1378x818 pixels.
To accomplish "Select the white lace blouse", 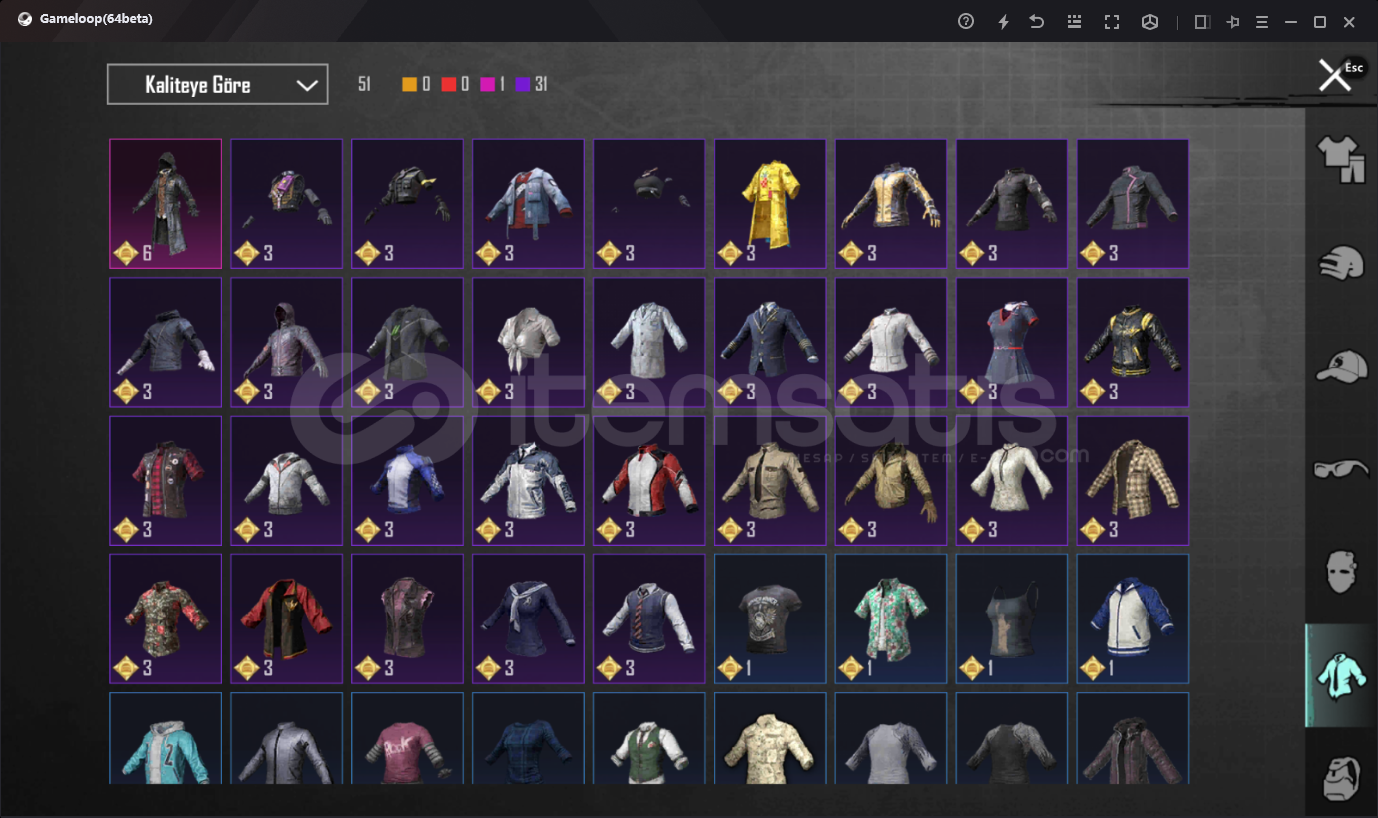I will (1012, 481).
